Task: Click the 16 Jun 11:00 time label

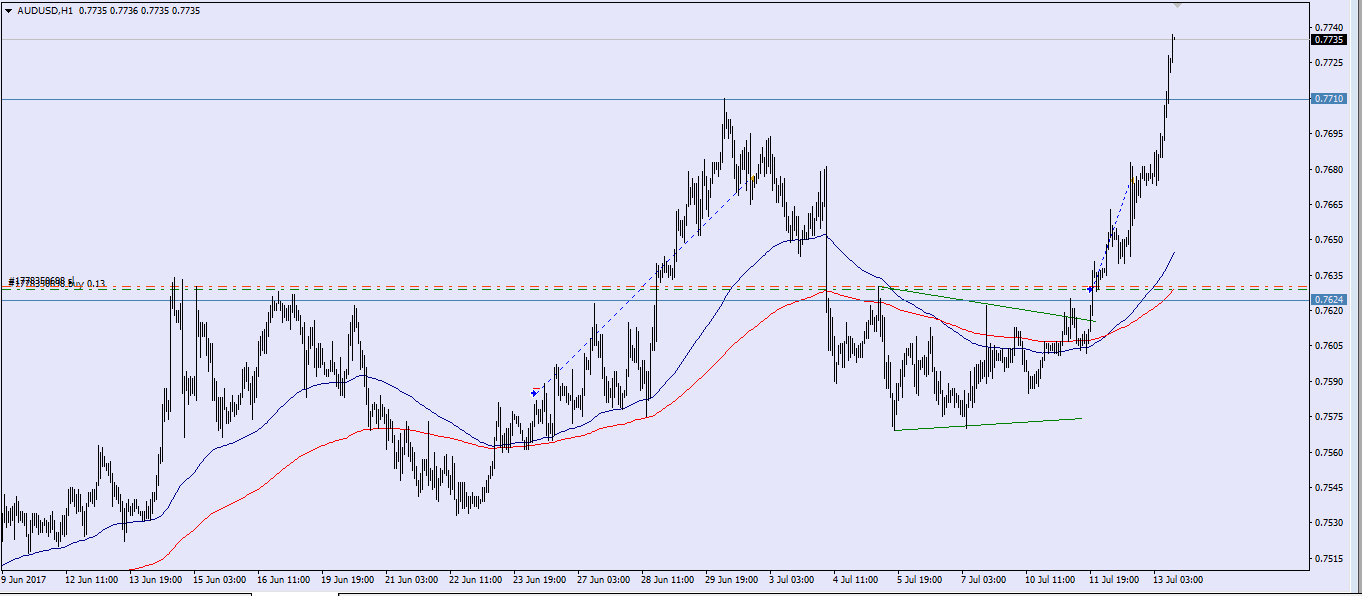Action: (285, 579)
